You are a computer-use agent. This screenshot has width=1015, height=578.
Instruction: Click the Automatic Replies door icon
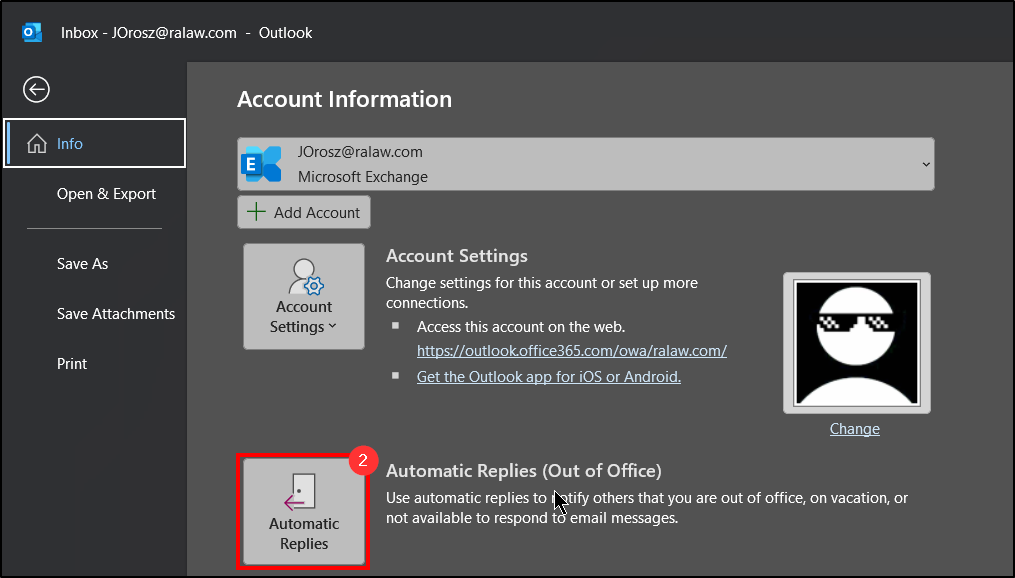coord(301,492)
